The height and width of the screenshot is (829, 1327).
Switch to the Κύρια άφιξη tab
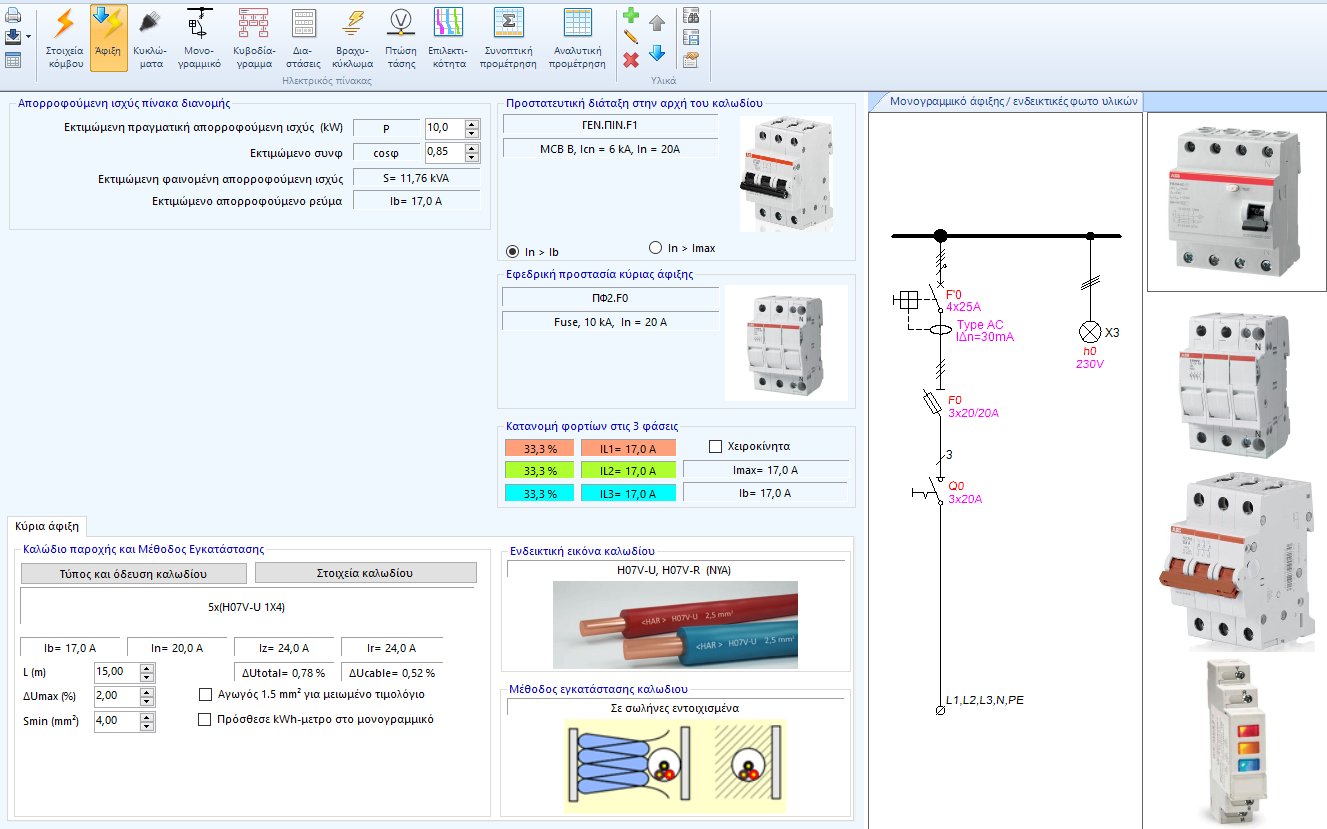point(48,524)
